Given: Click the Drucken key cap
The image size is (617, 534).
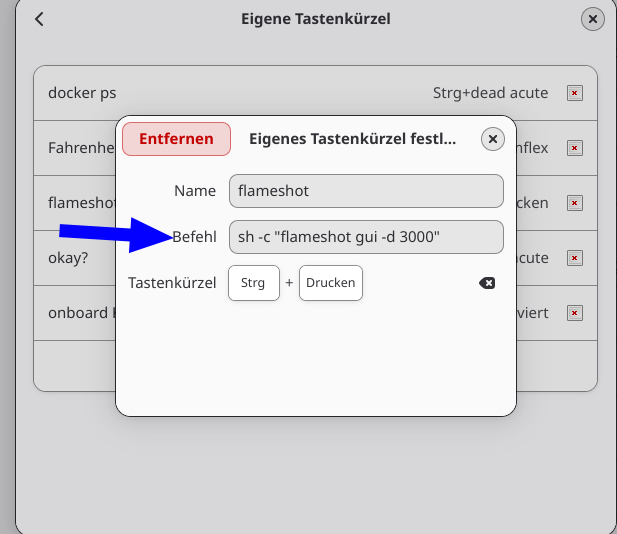Looking at the screenshot, I should point(331,283).
